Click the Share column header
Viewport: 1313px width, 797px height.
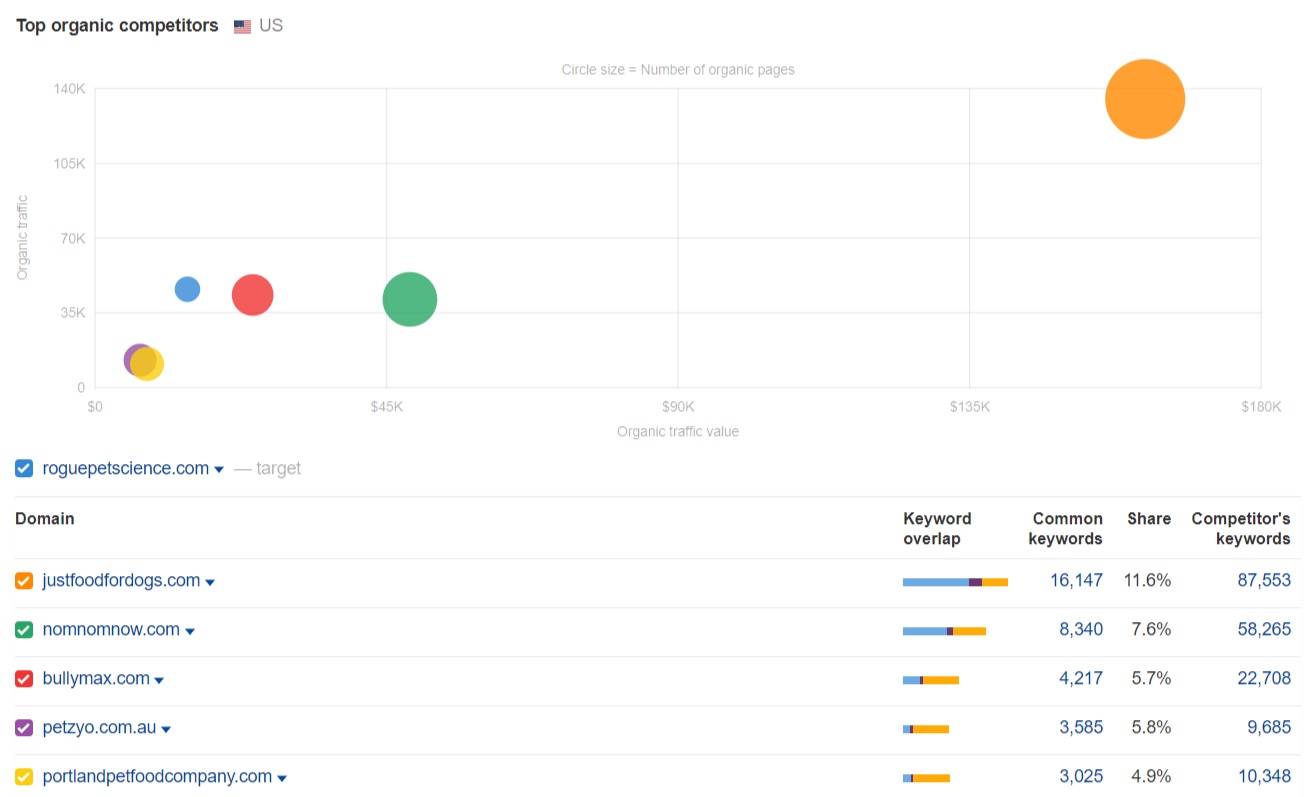(x=1148, y=519)
